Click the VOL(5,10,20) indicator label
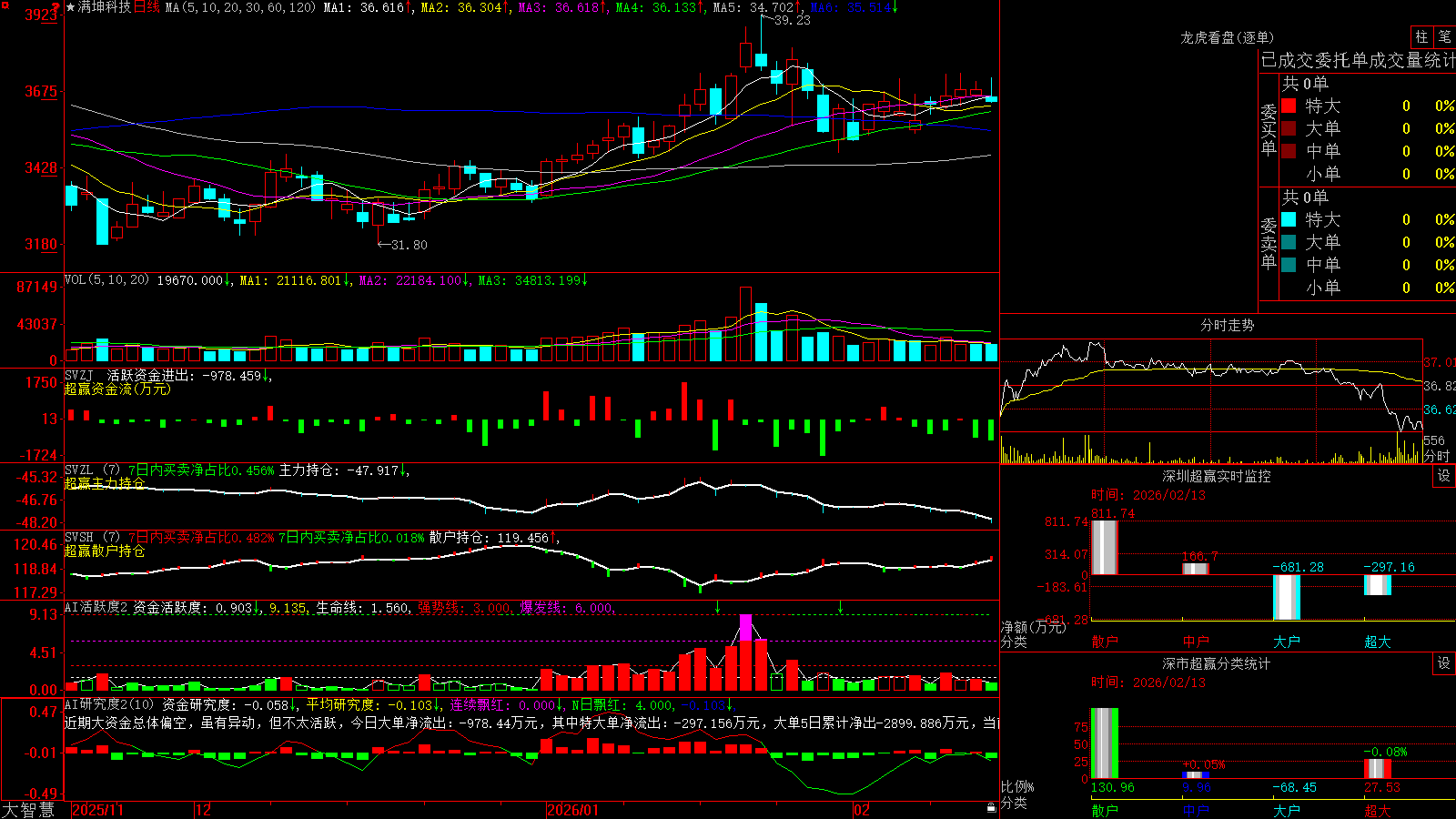The image size is (1456, 819). (106, 279)
